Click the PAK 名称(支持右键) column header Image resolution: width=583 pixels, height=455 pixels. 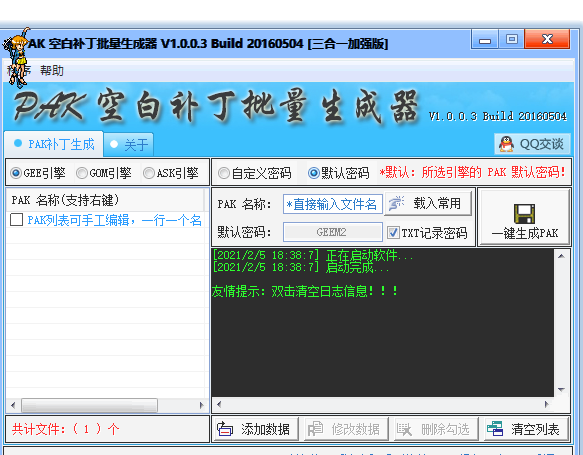(105, 200)
